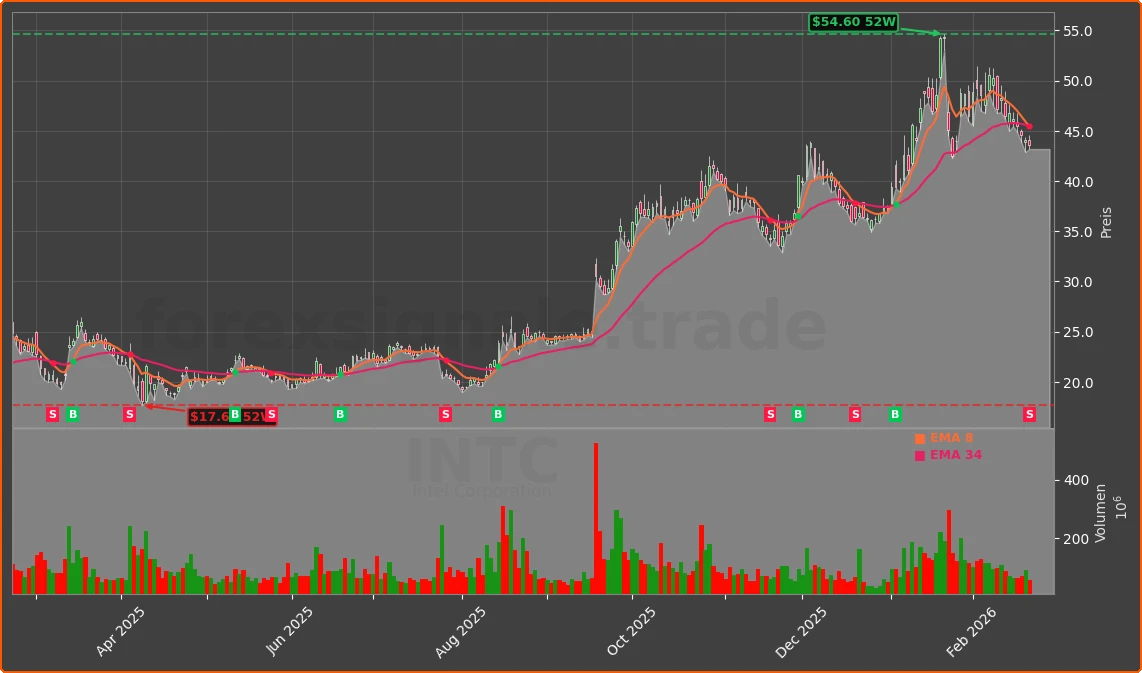Click the S sell marker near Aug 2025

tap(445, 414)
